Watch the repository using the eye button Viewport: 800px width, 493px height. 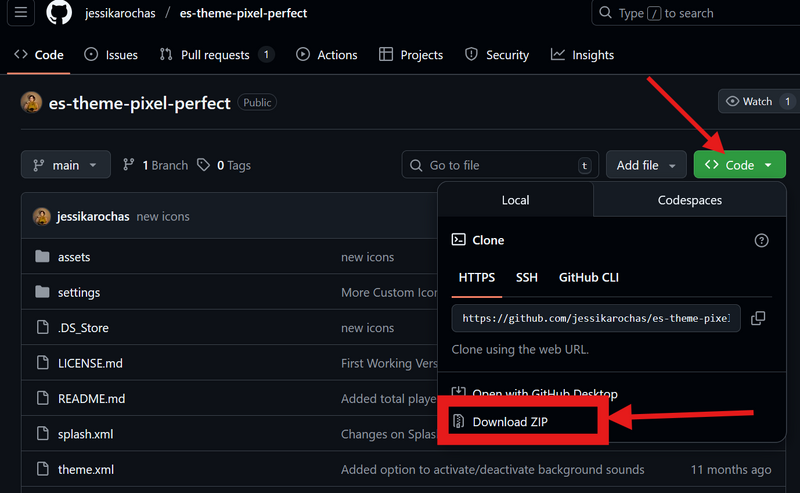[x=750, y=101]
